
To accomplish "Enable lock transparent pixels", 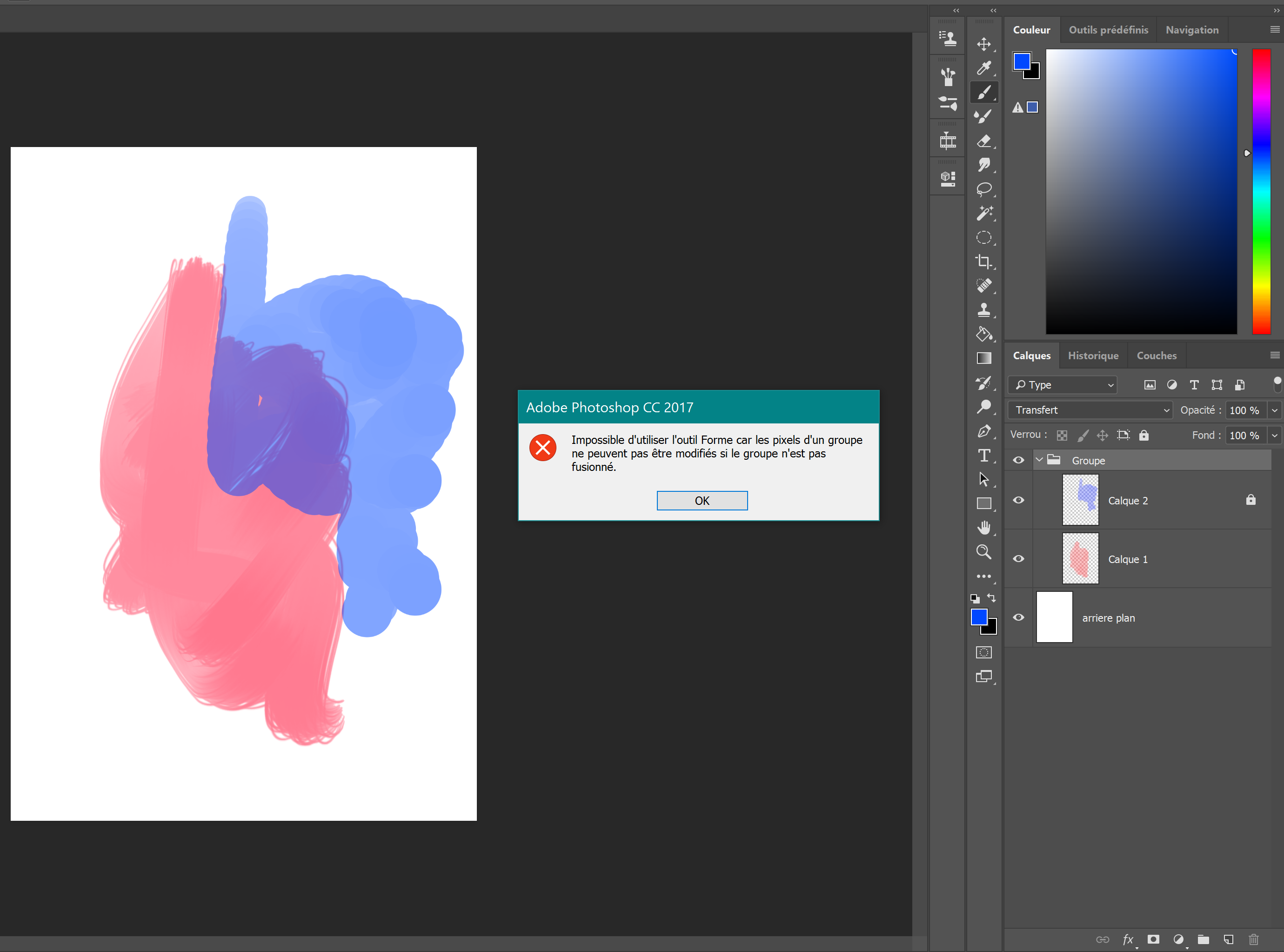I will [x=1062, y=435].
